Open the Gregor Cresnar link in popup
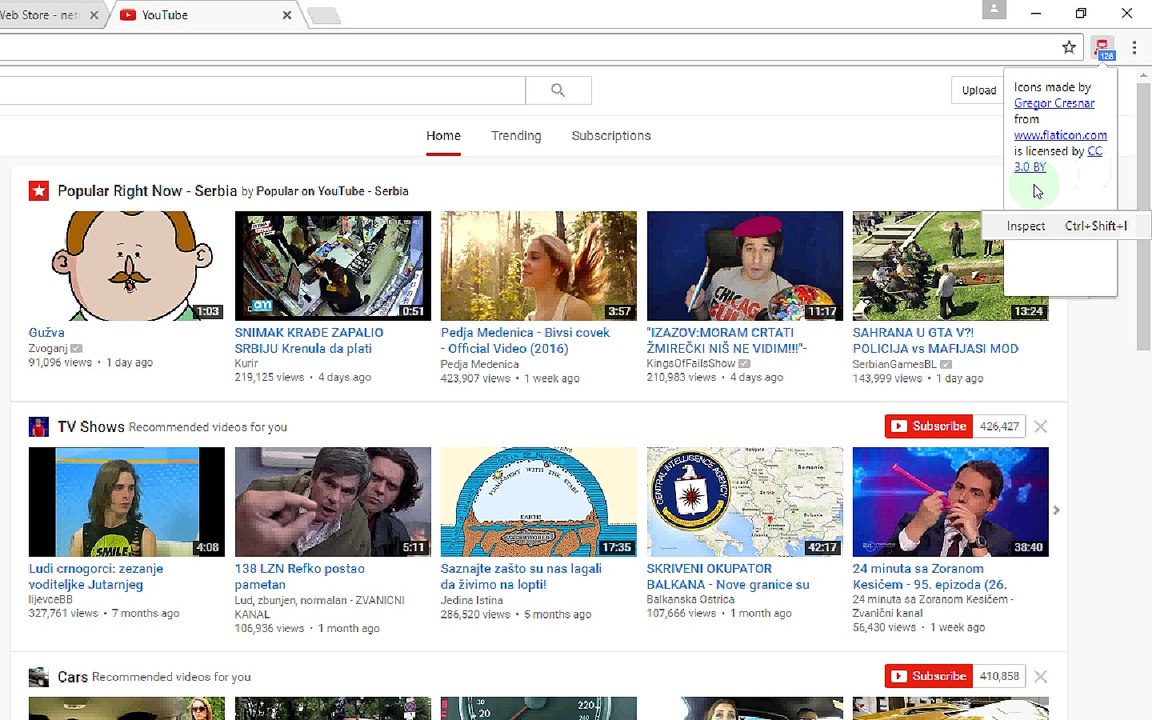 (1054, 103)
